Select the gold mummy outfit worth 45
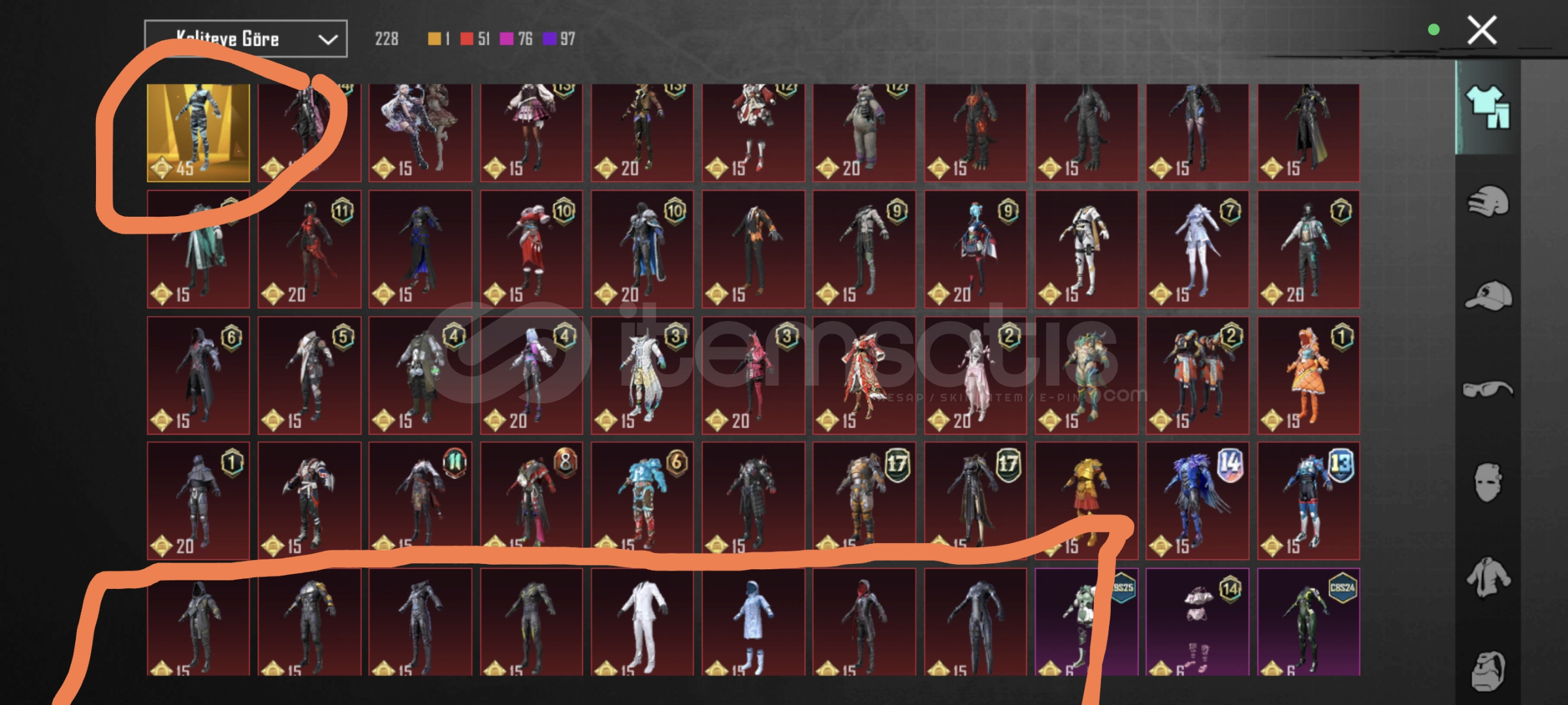This screenshot has width=1568, height=705. pyautogui.click(x=199, y=133)
